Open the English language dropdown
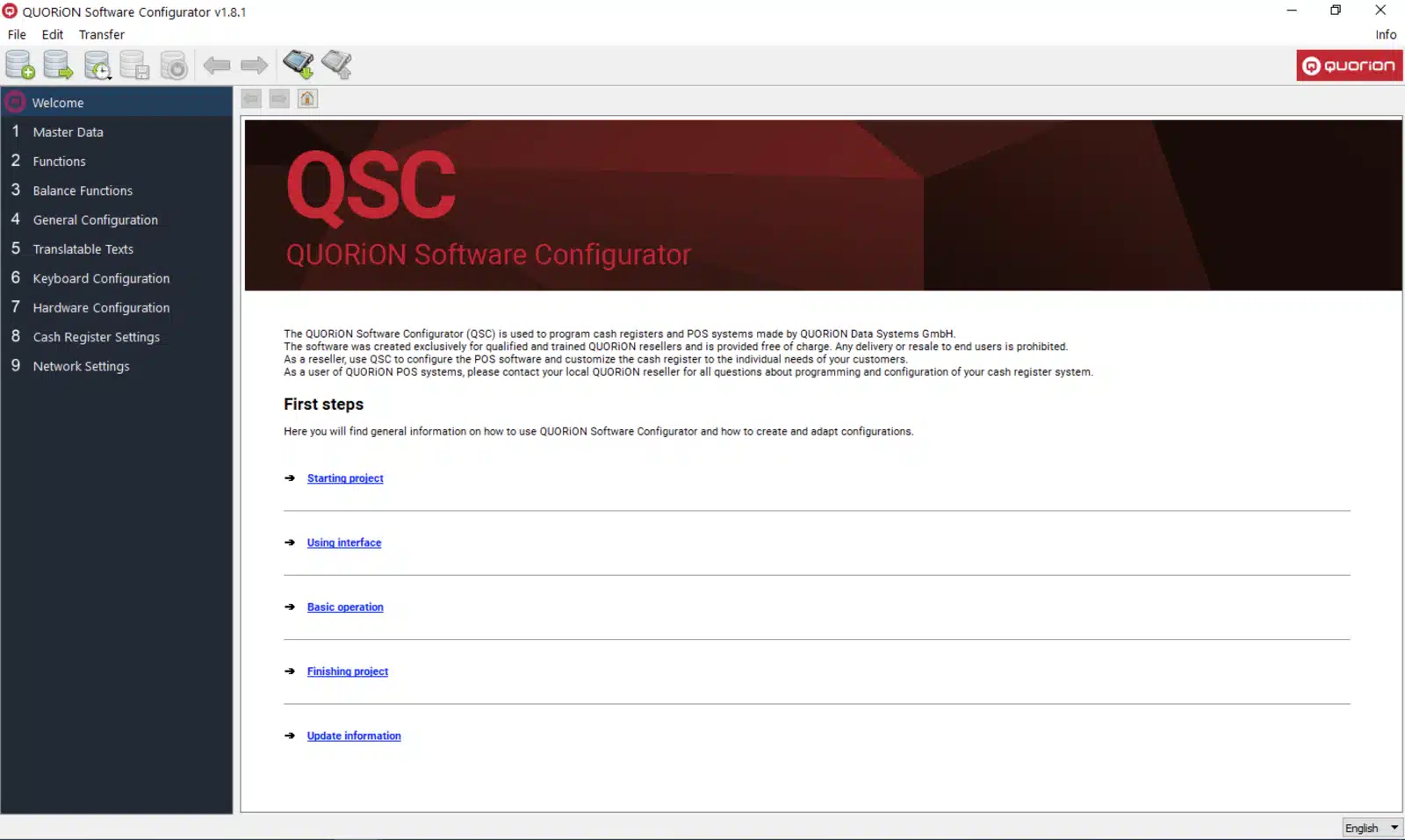 point(1373,828)
